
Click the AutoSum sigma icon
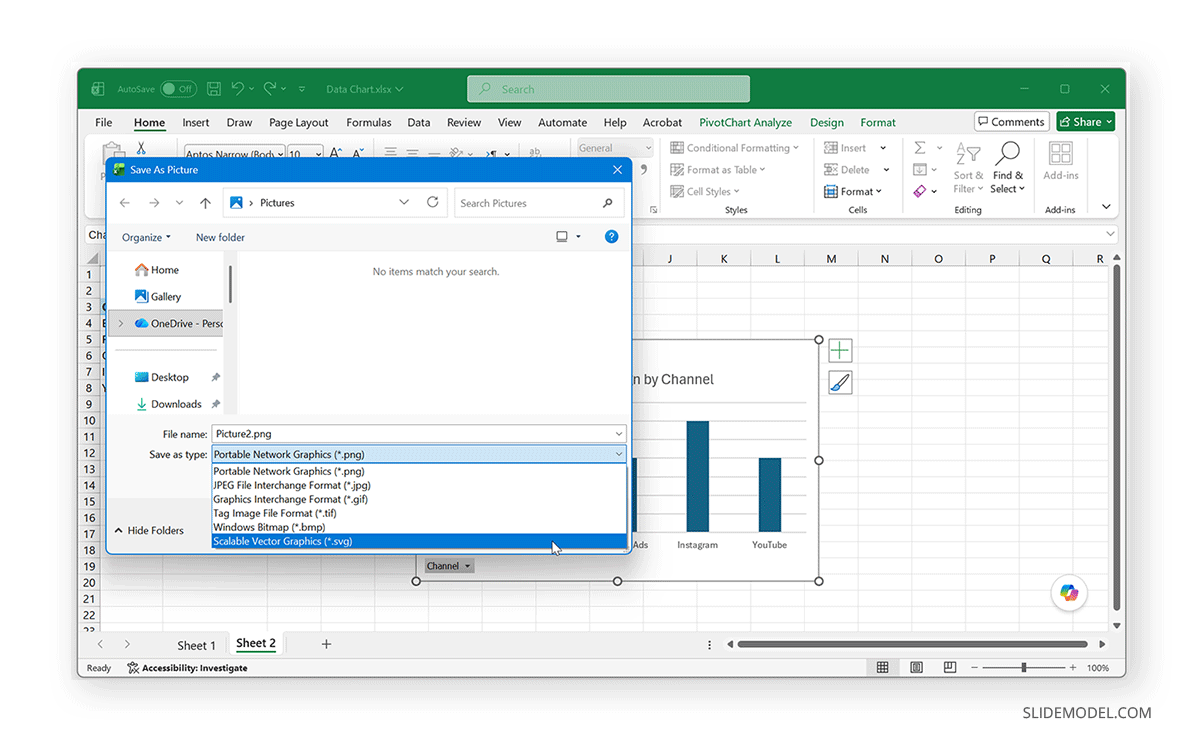point(920,148)
